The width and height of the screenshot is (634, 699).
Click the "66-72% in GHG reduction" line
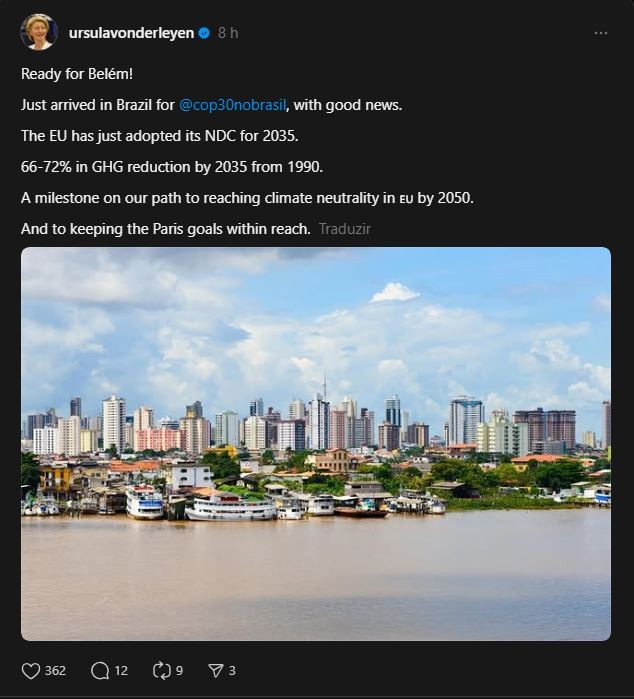coord(172,167)
